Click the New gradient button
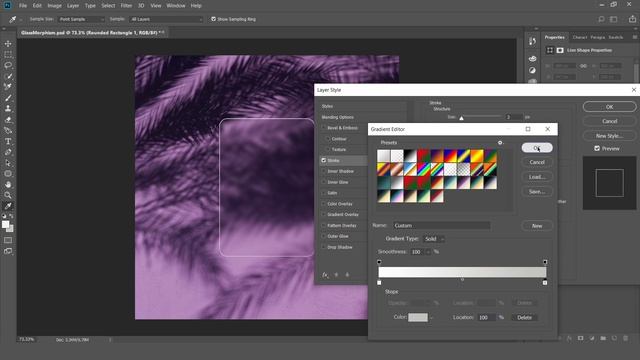The image size is (640, 360). tap(537, 226)
